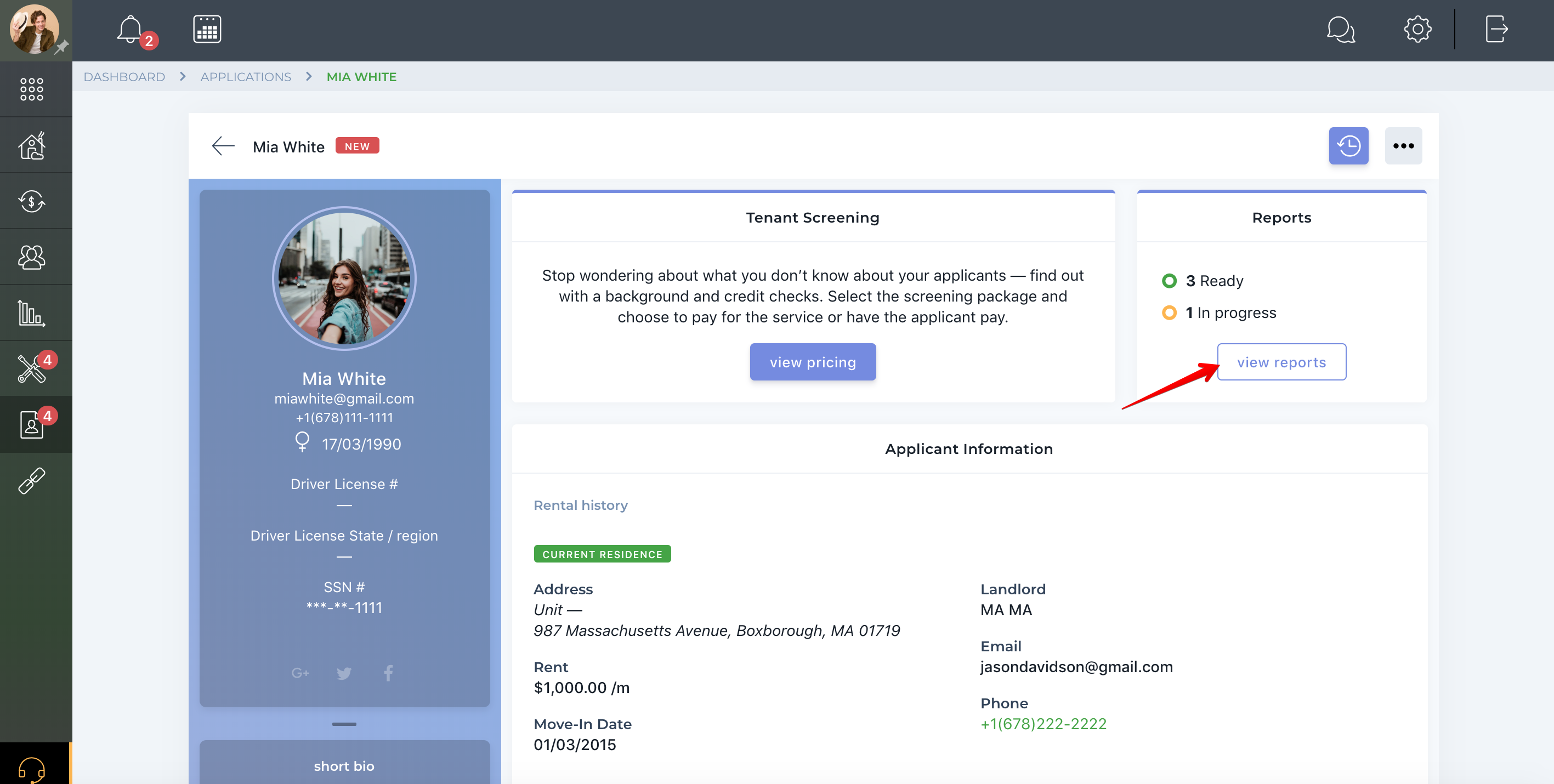The height and width of the screenshot is (784, 1554).
Task: Click the Reports panel heading
Action: [x=1281, y=218]
